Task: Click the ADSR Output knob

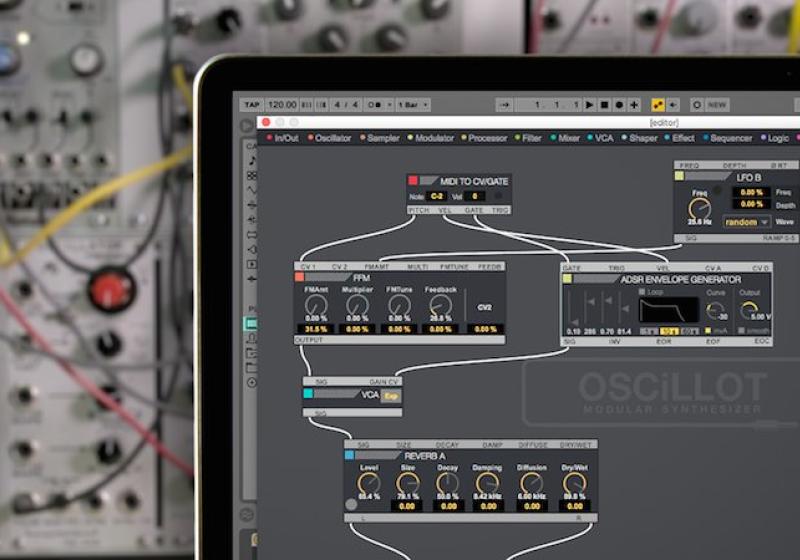Action: [749, 311]
